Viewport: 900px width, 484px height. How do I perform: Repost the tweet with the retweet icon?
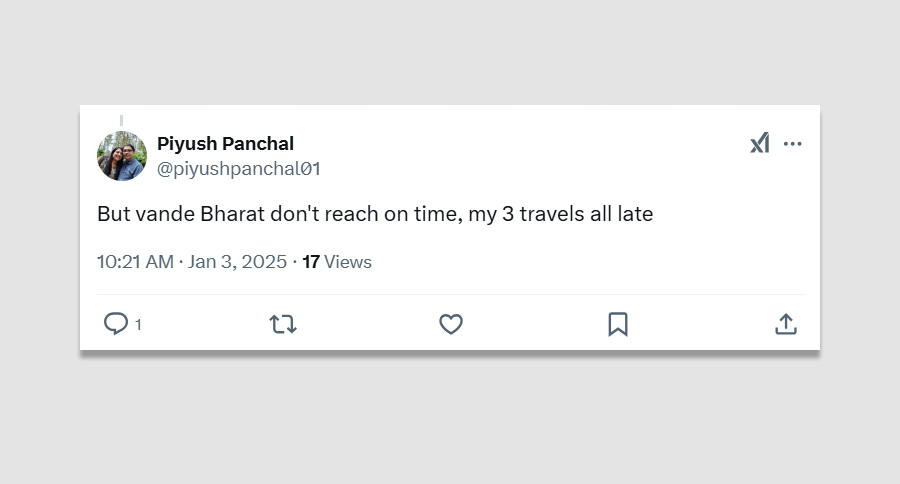283,324
